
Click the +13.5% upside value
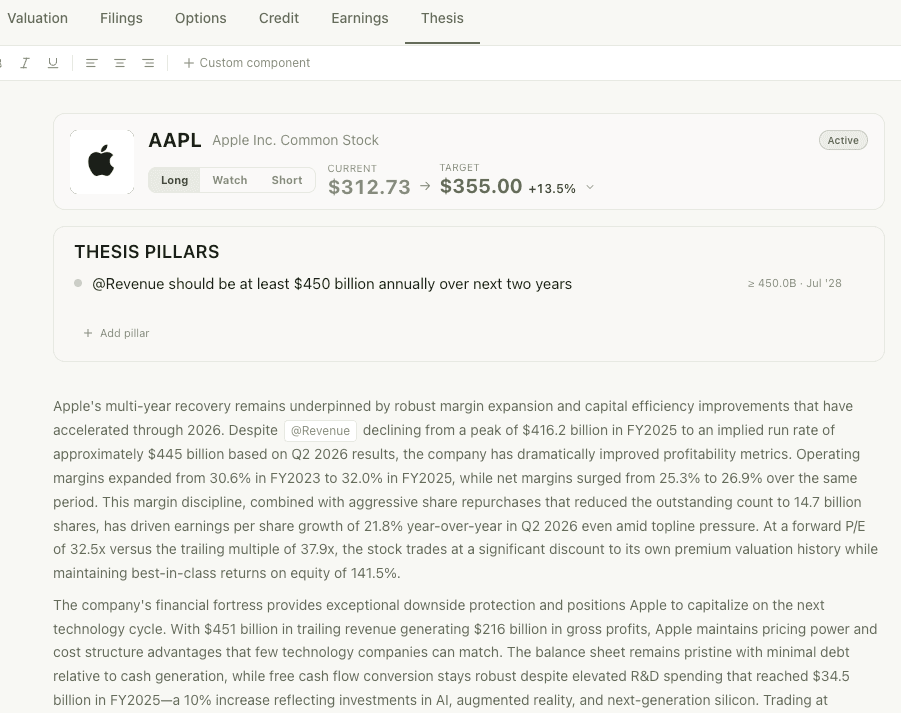point(552,189)
